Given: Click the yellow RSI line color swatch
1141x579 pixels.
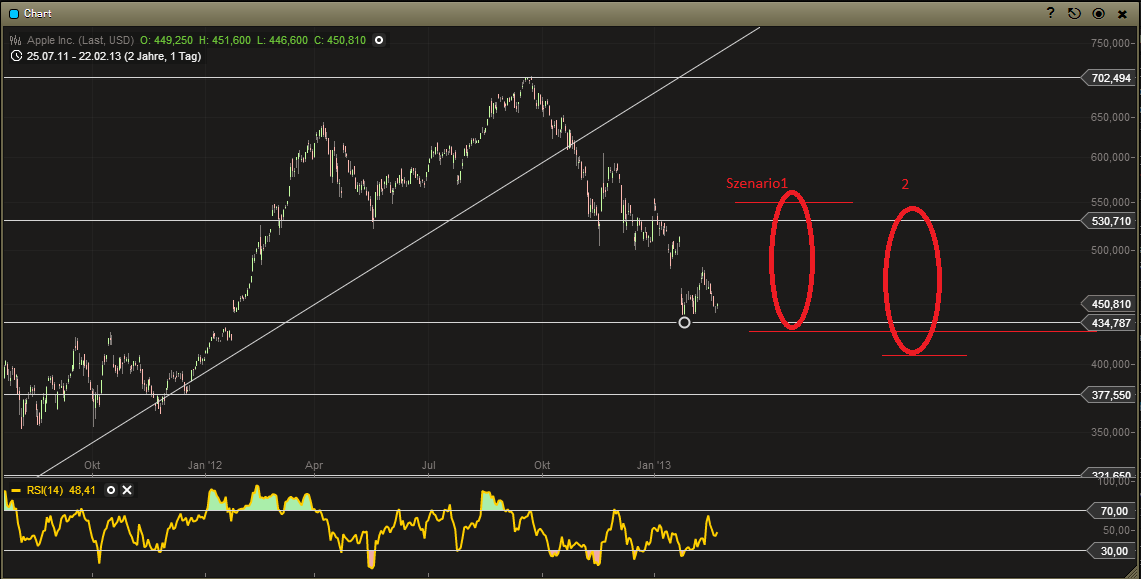Looking at the screenshot, I should click(x=15, y=490).
